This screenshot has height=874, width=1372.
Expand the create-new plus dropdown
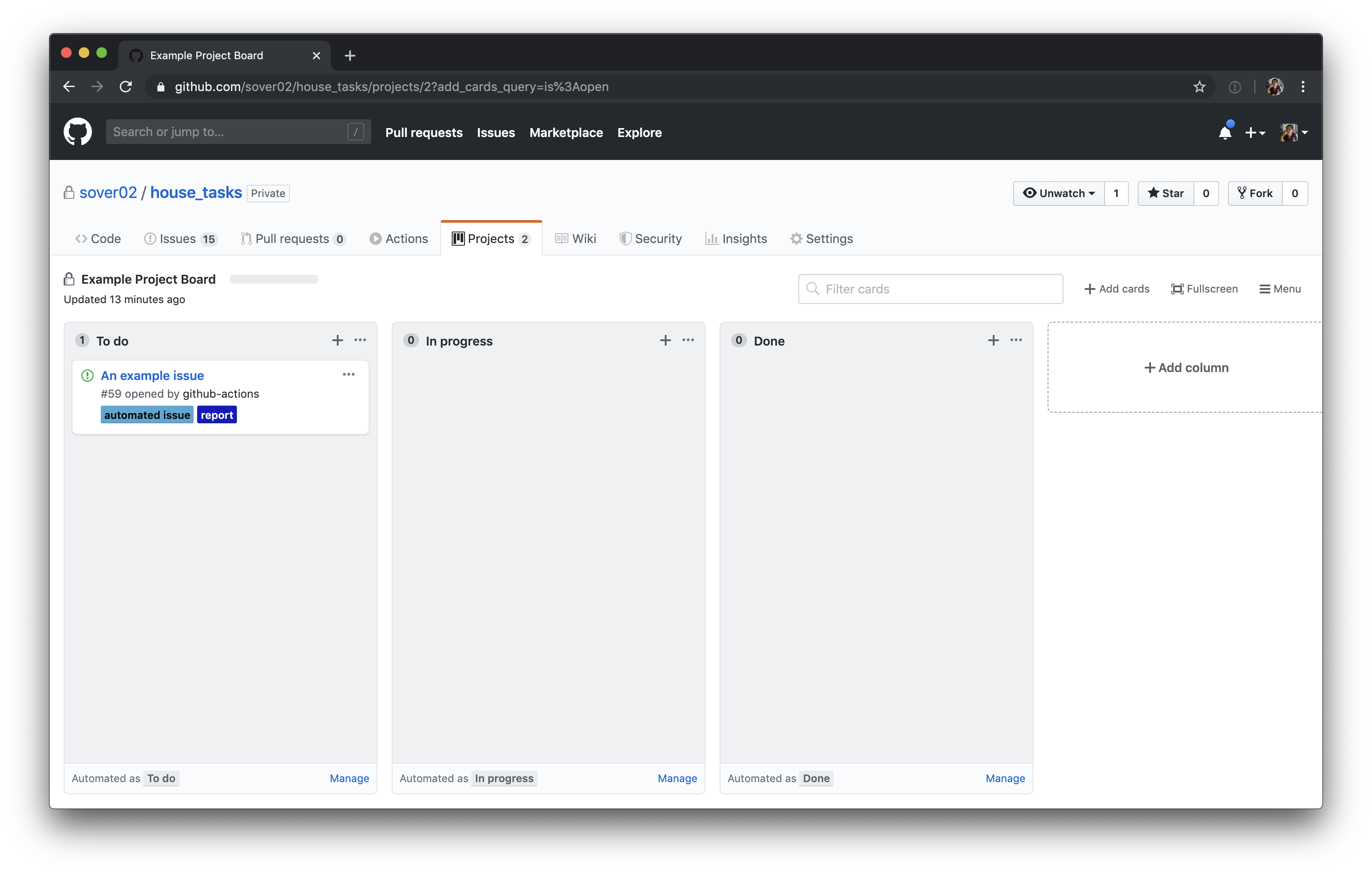1254,133
